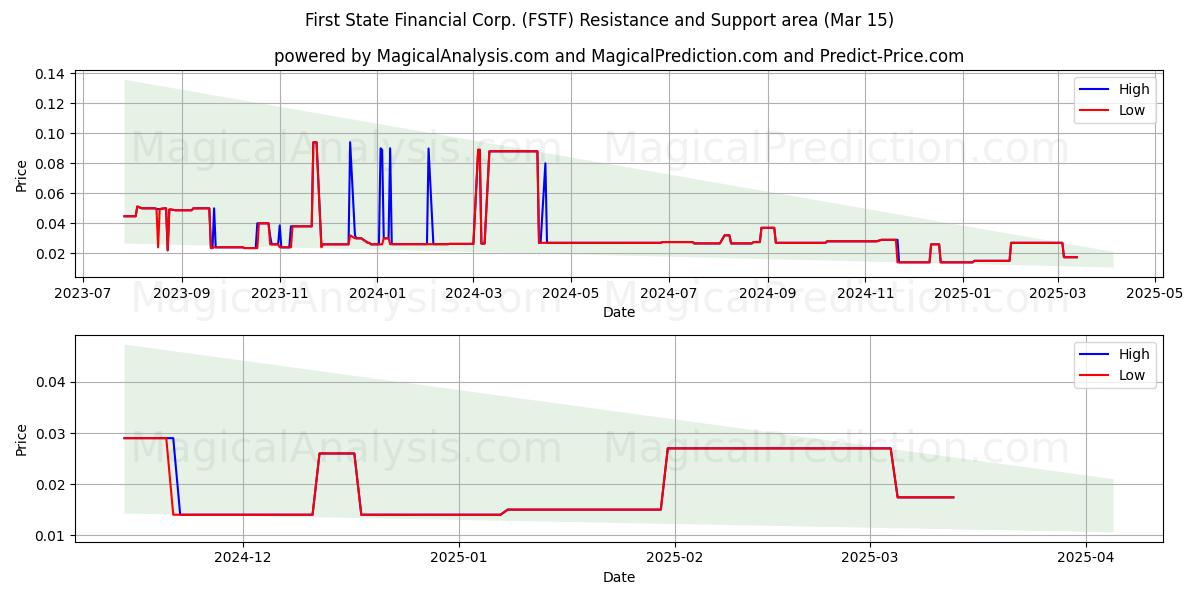1200x600 pixels.
Task: Click the '2024-03' tick label
Action: 474,294
